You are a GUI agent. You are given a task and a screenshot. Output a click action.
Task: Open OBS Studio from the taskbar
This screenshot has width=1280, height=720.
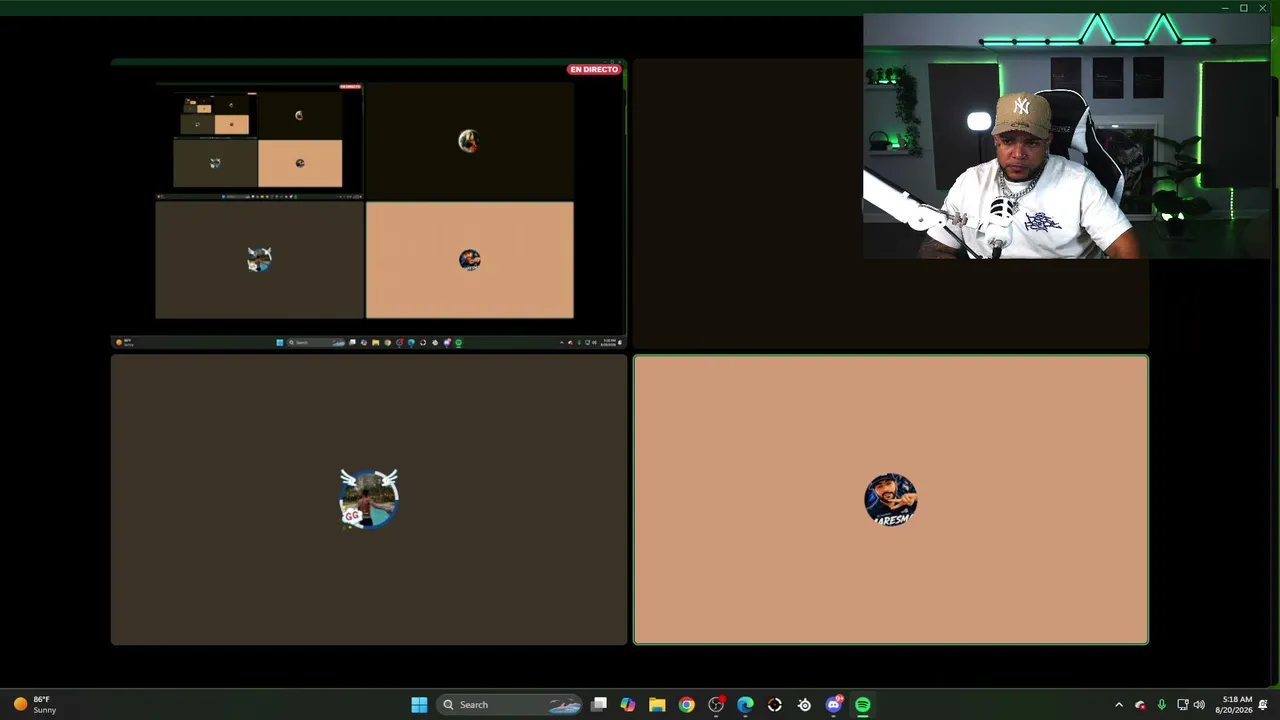[716, 705]
